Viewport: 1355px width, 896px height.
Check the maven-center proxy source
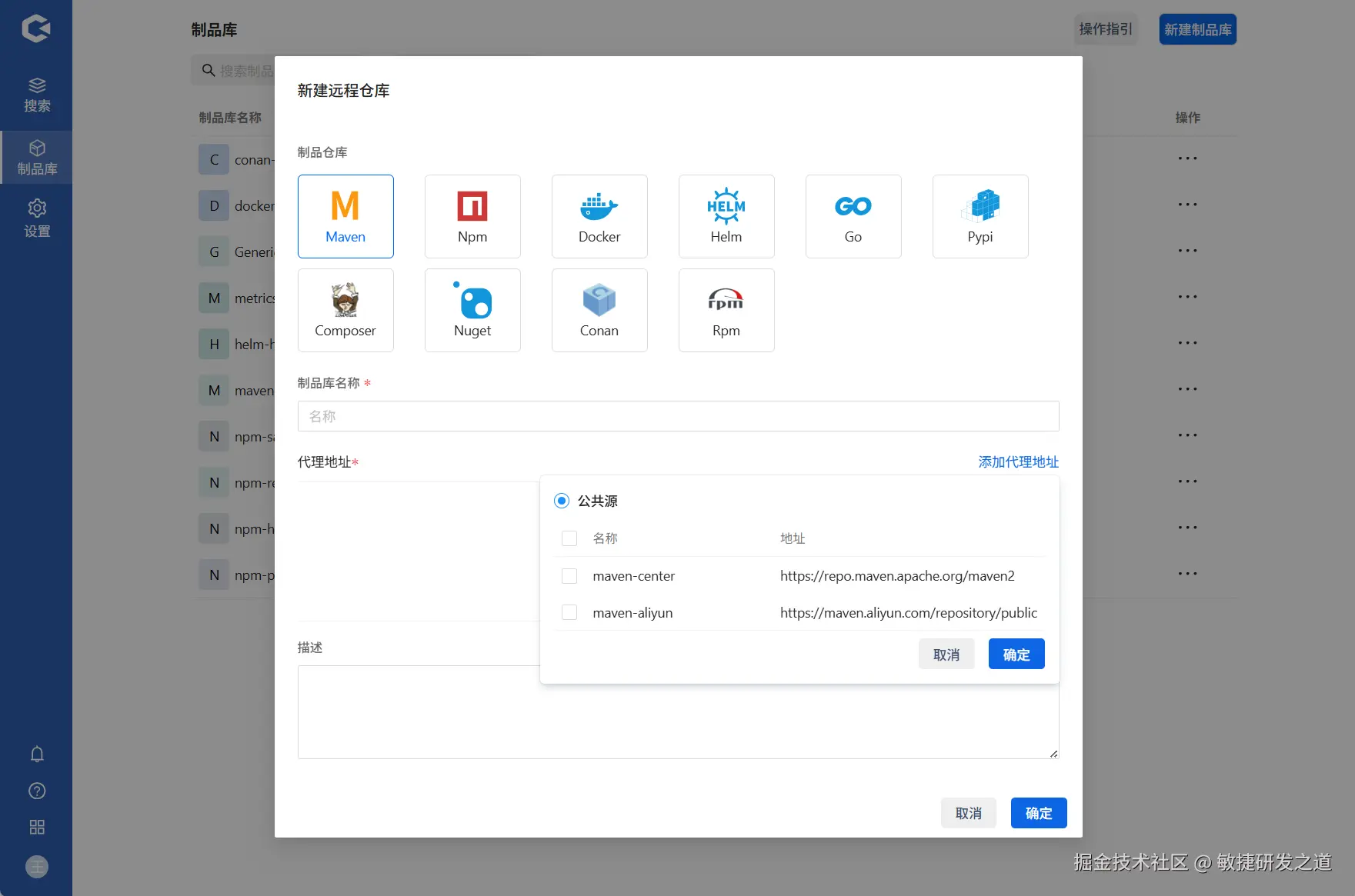tap(569, 576)
